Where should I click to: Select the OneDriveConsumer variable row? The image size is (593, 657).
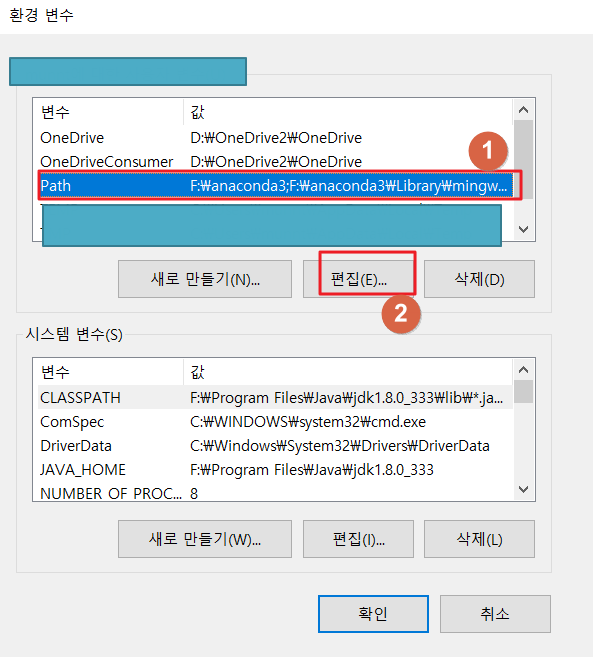(275, 162)
